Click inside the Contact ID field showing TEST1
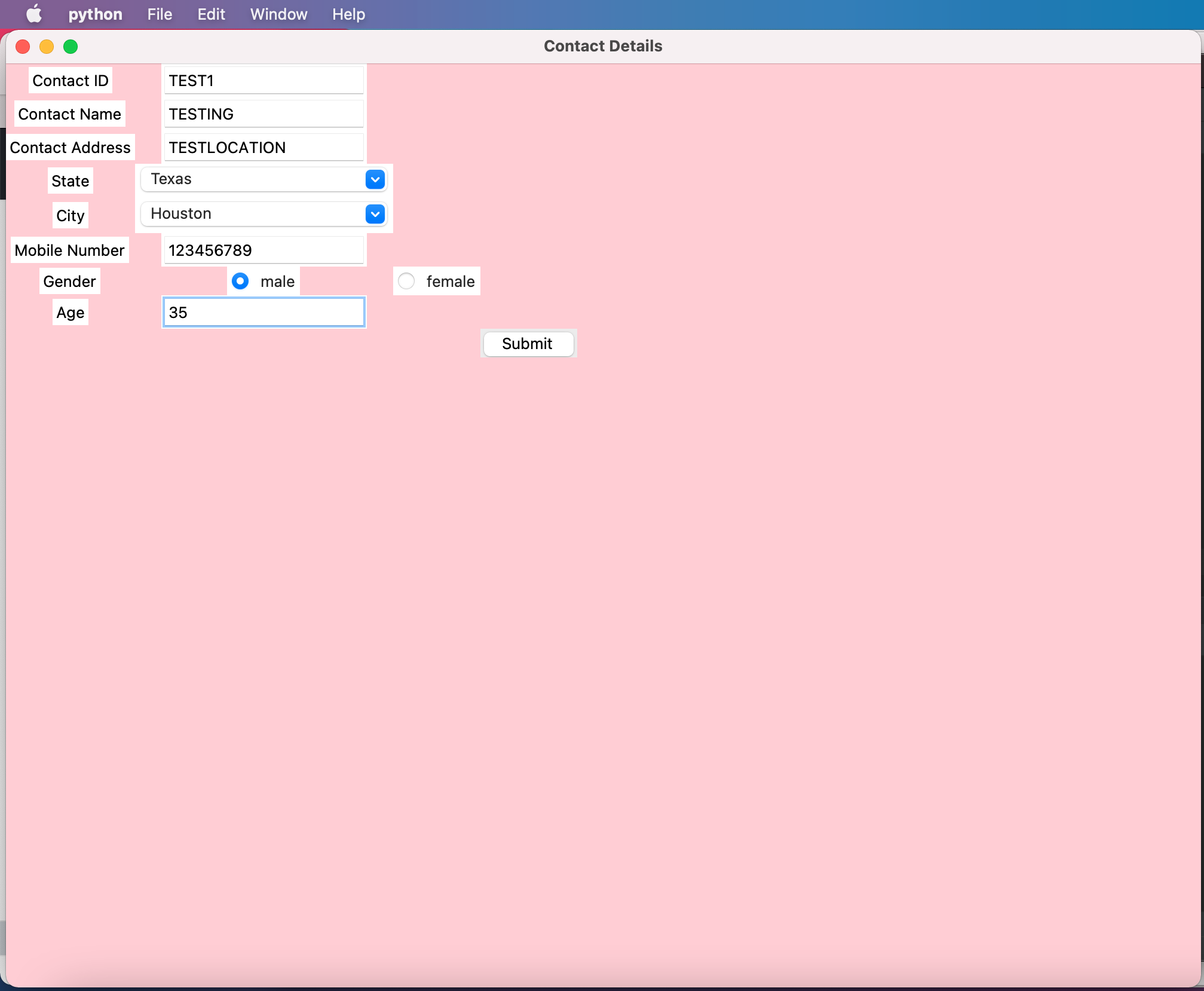 point(263,80)
